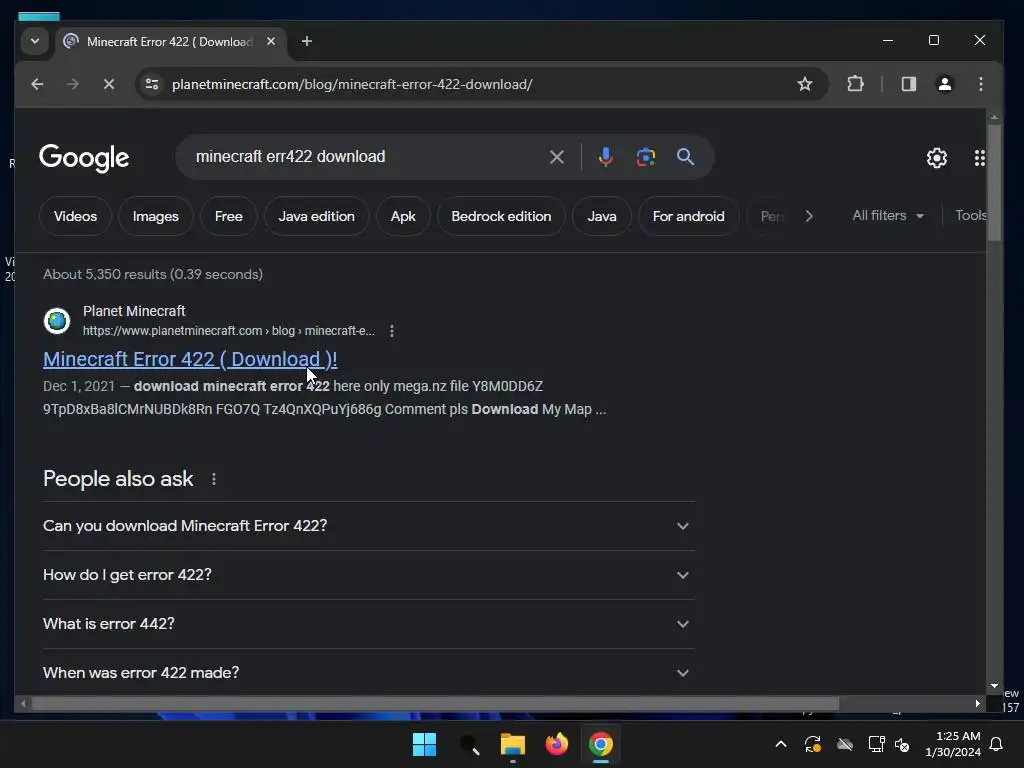Open the Google apps grid
1024x768 pixels.
[x=979, y=157]
